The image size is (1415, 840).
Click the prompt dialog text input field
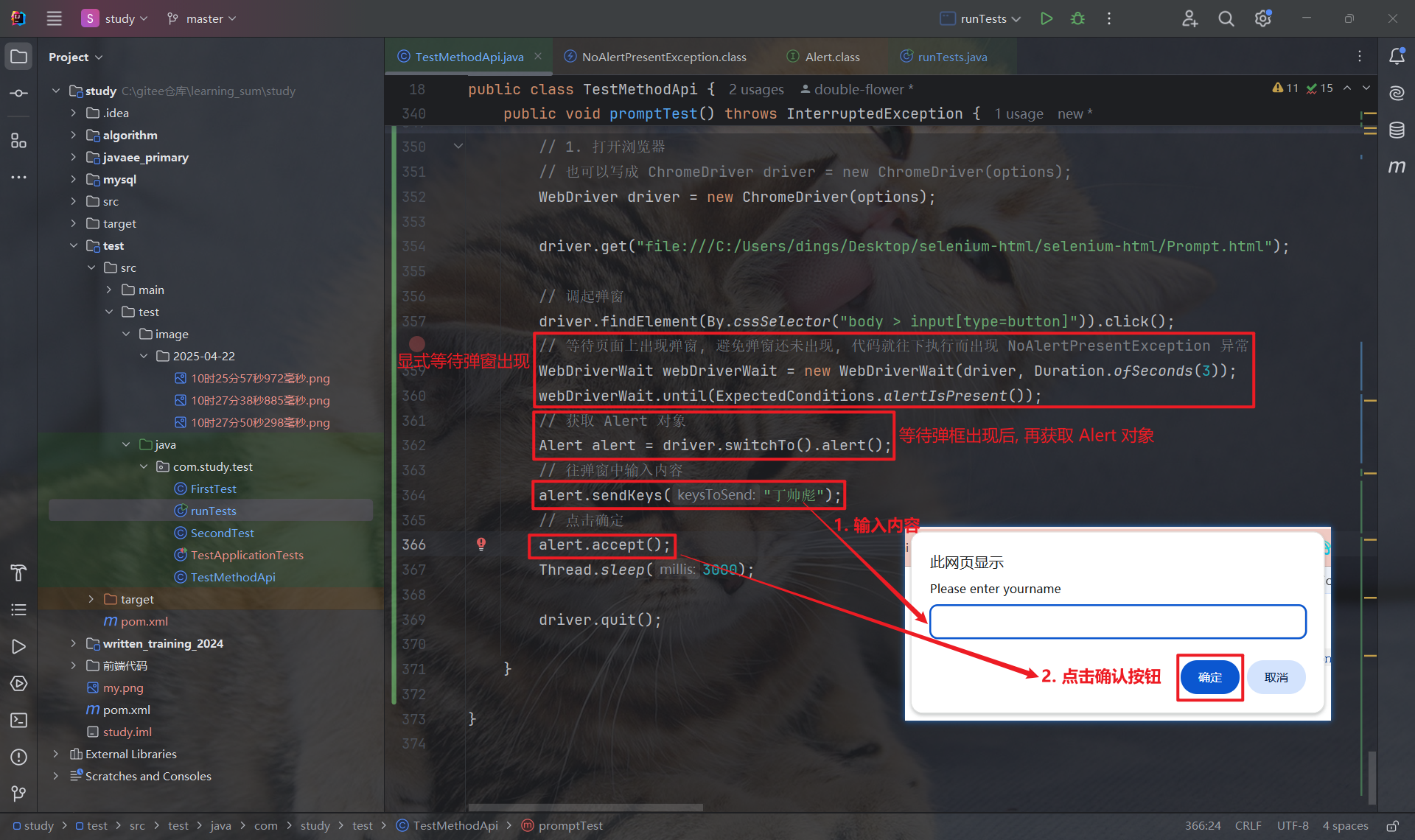1117,622
